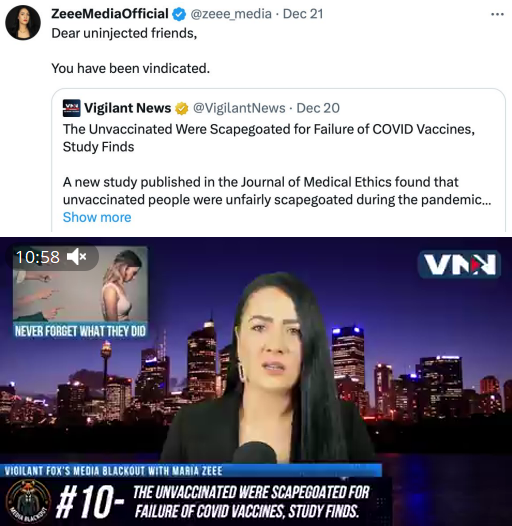Screen dimensions: 512x526
Task: Click the Media Blackout fox emblem
Action: click(x=28, y=502)
